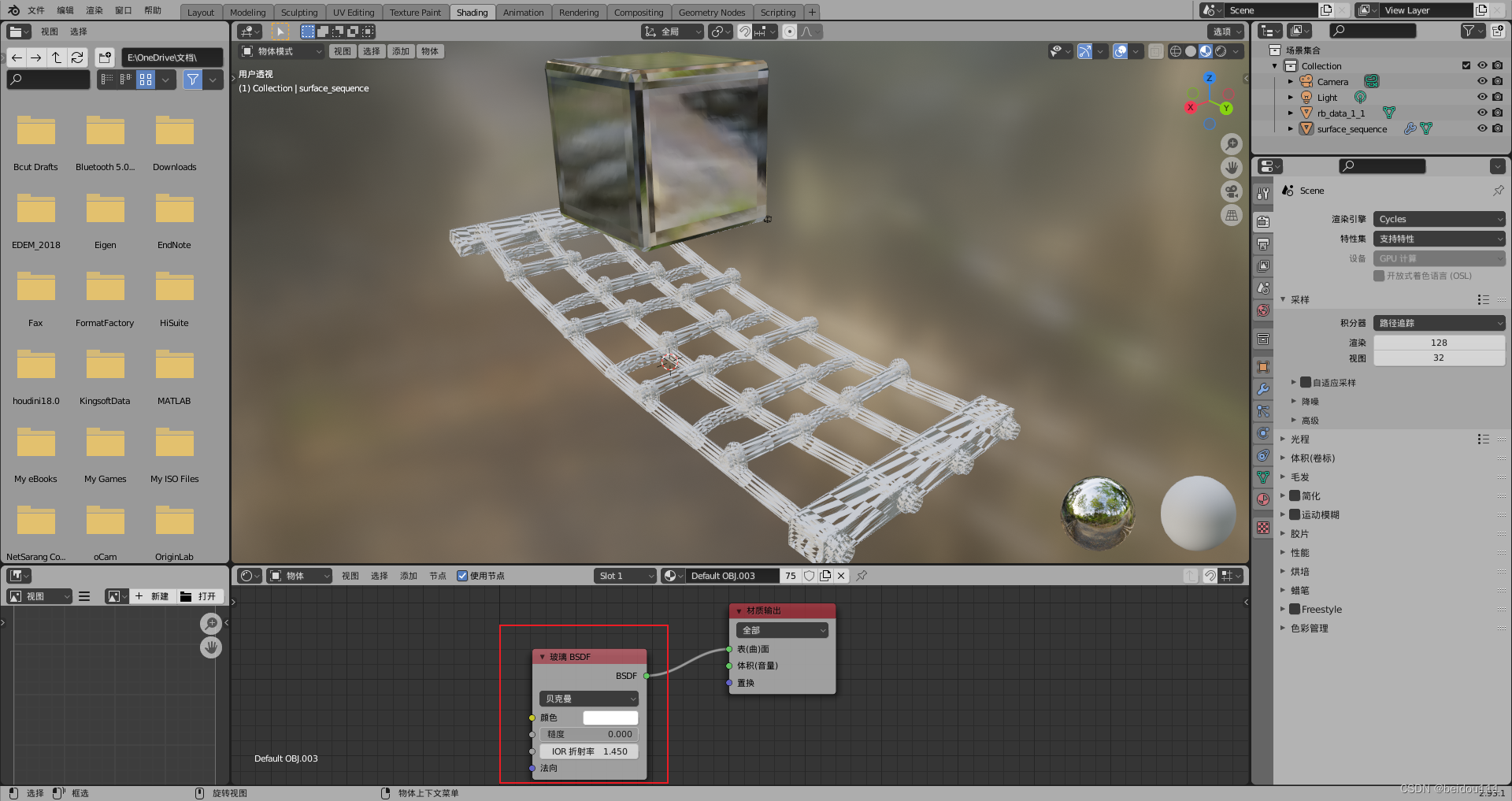Viewport: 1512px width, 801px height.
Task: Open the Texture properties checker tab
Action: pos(1263,528)
